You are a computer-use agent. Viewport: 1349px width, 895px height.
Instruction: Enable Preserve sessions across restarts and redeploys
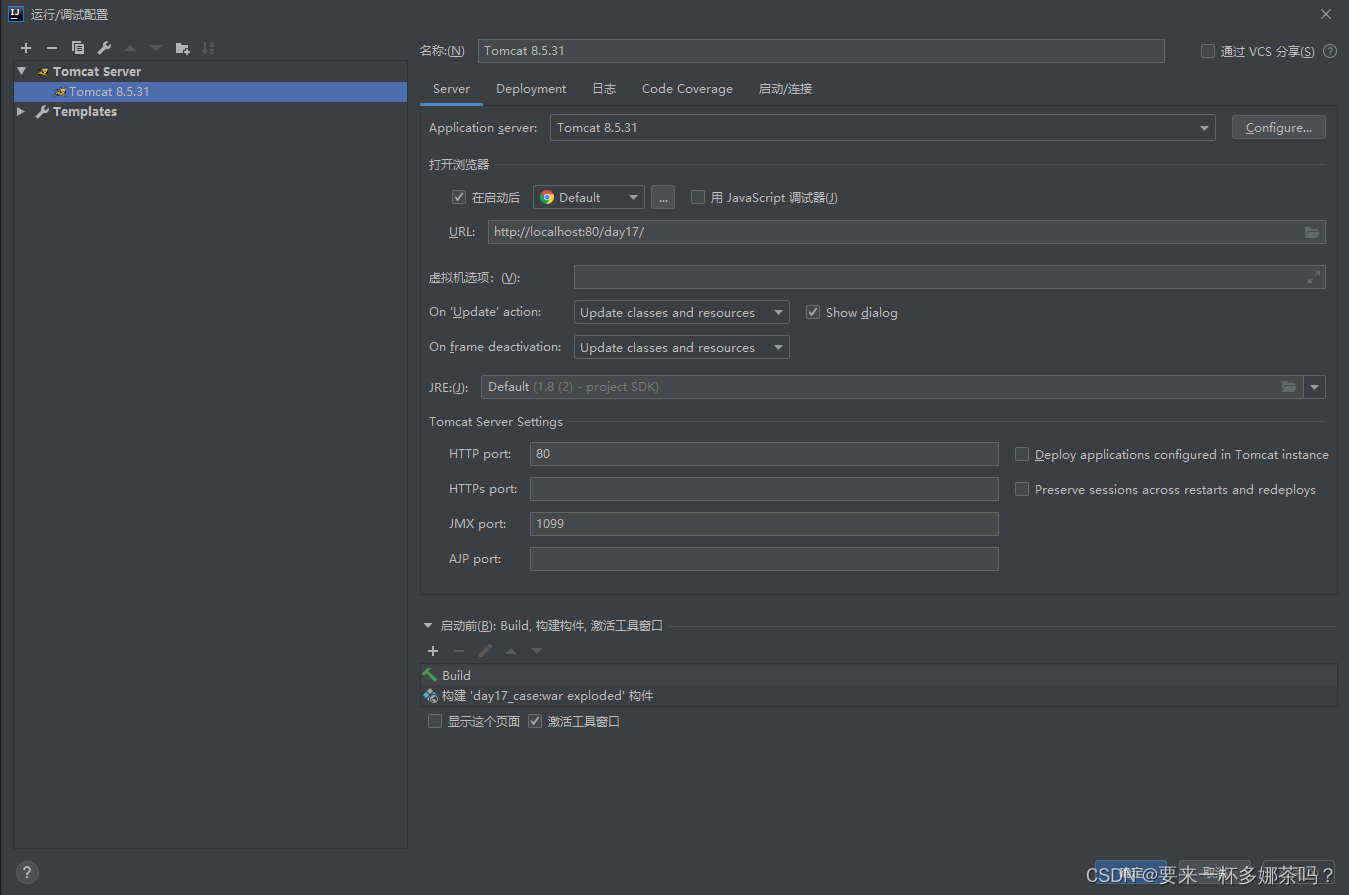1022,489
